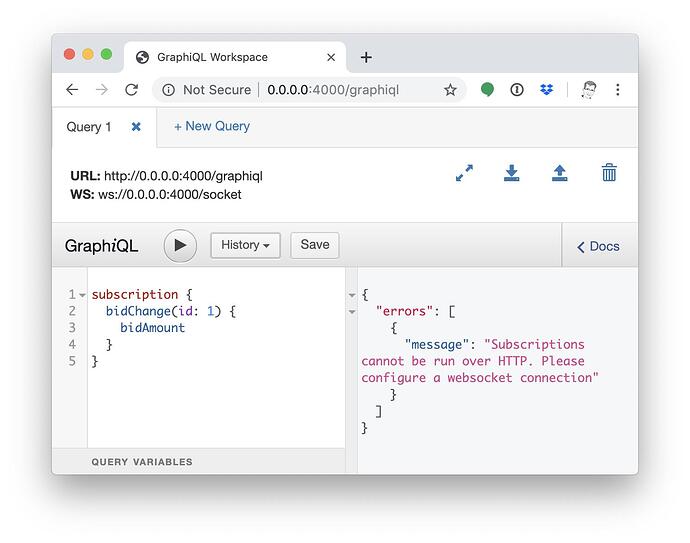Open the Docs panel
Screen dimensions: 690x543
point(598,246)
